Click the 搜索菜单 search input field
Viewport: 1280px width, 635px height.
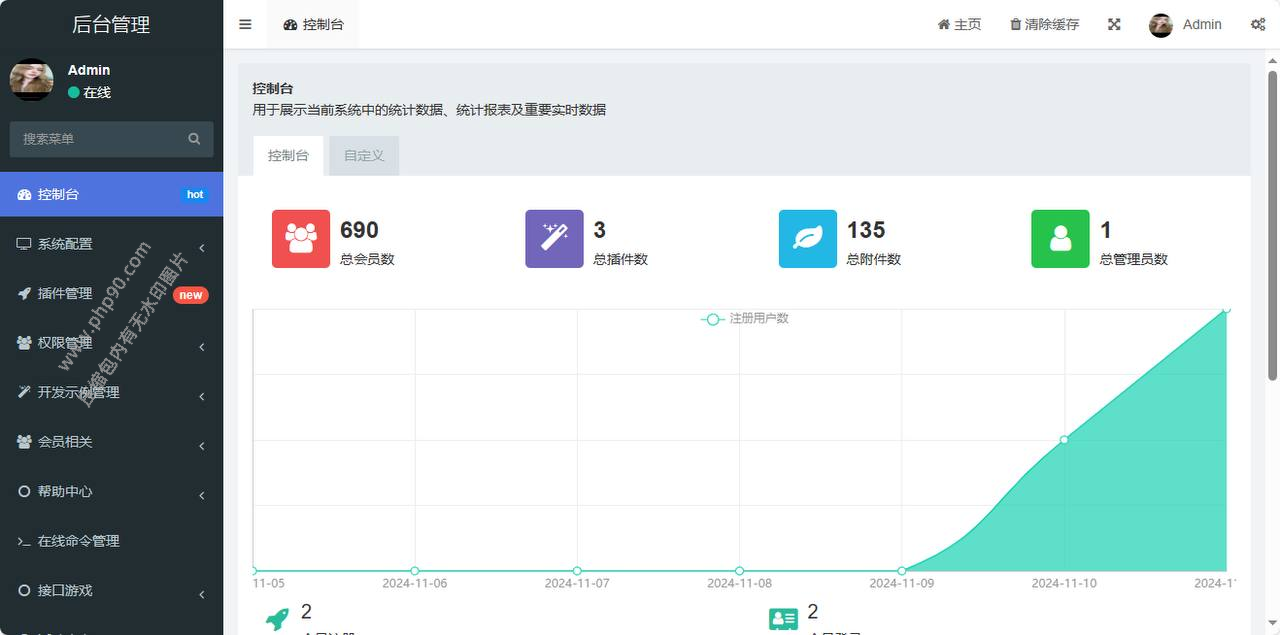(x=98, y=139)
